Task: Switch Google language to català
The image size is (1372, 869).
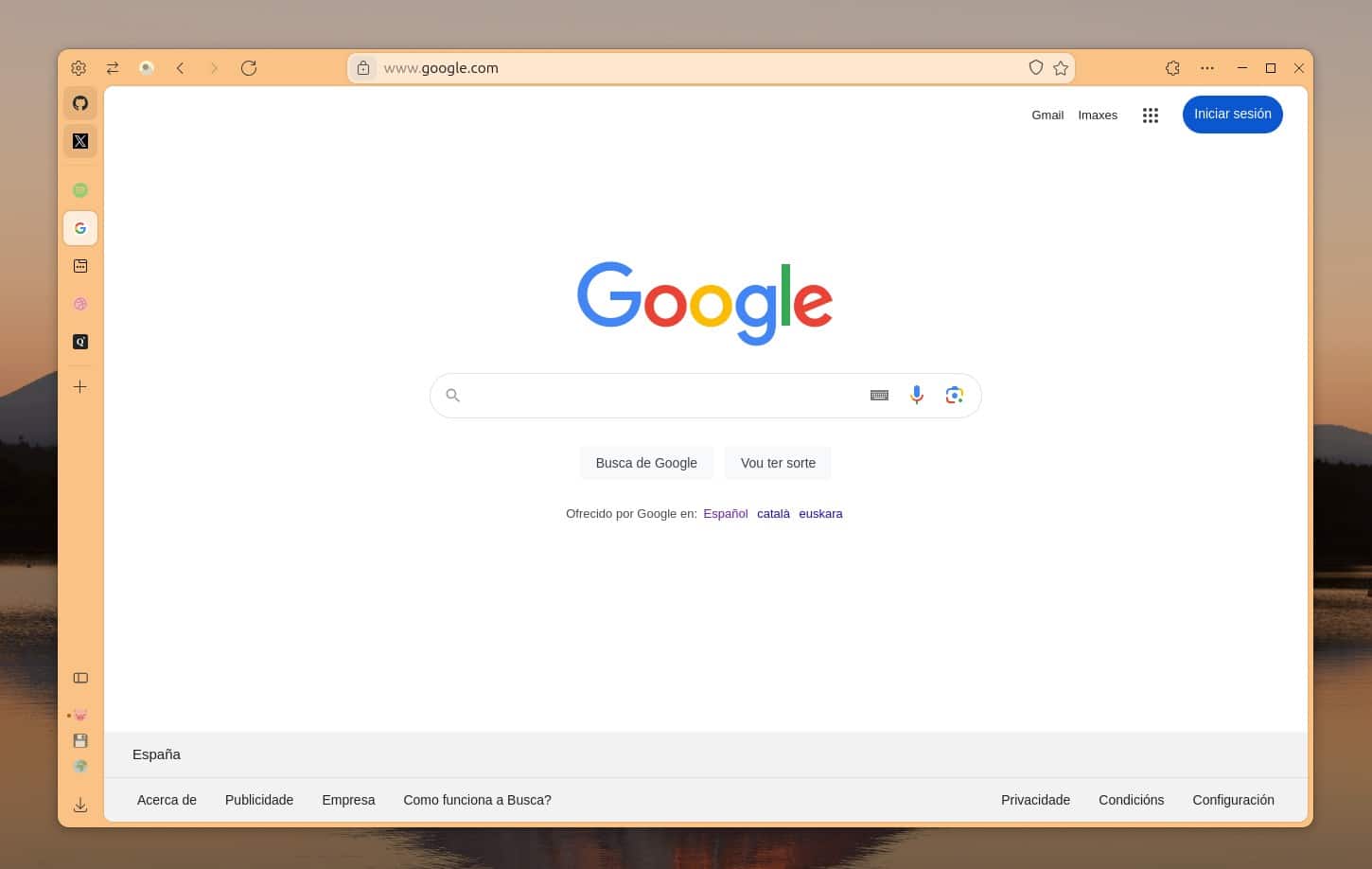Action: pos(773,514)
